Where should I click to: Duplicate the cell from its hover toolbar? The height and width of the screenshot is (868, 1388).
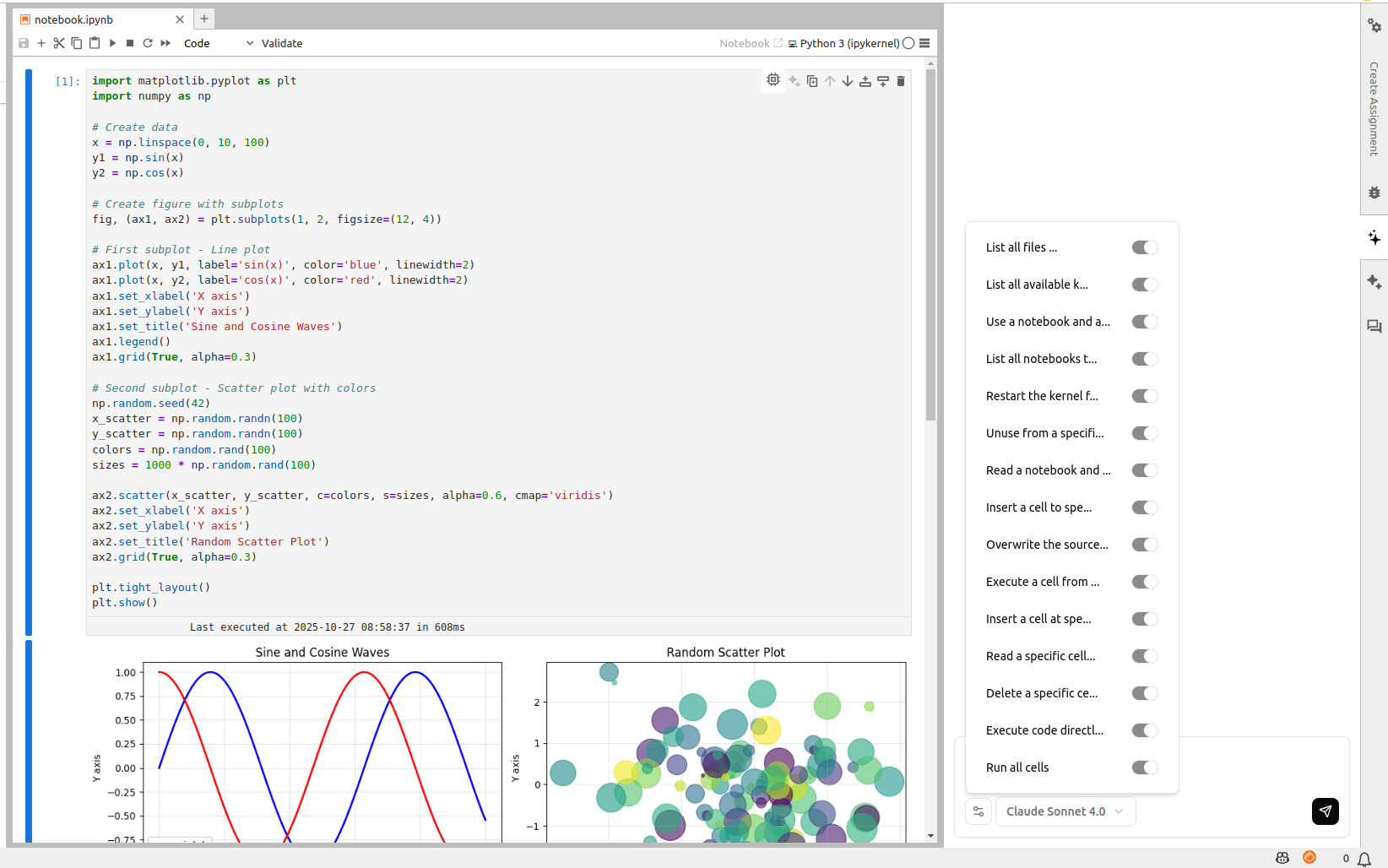point(811,80)
